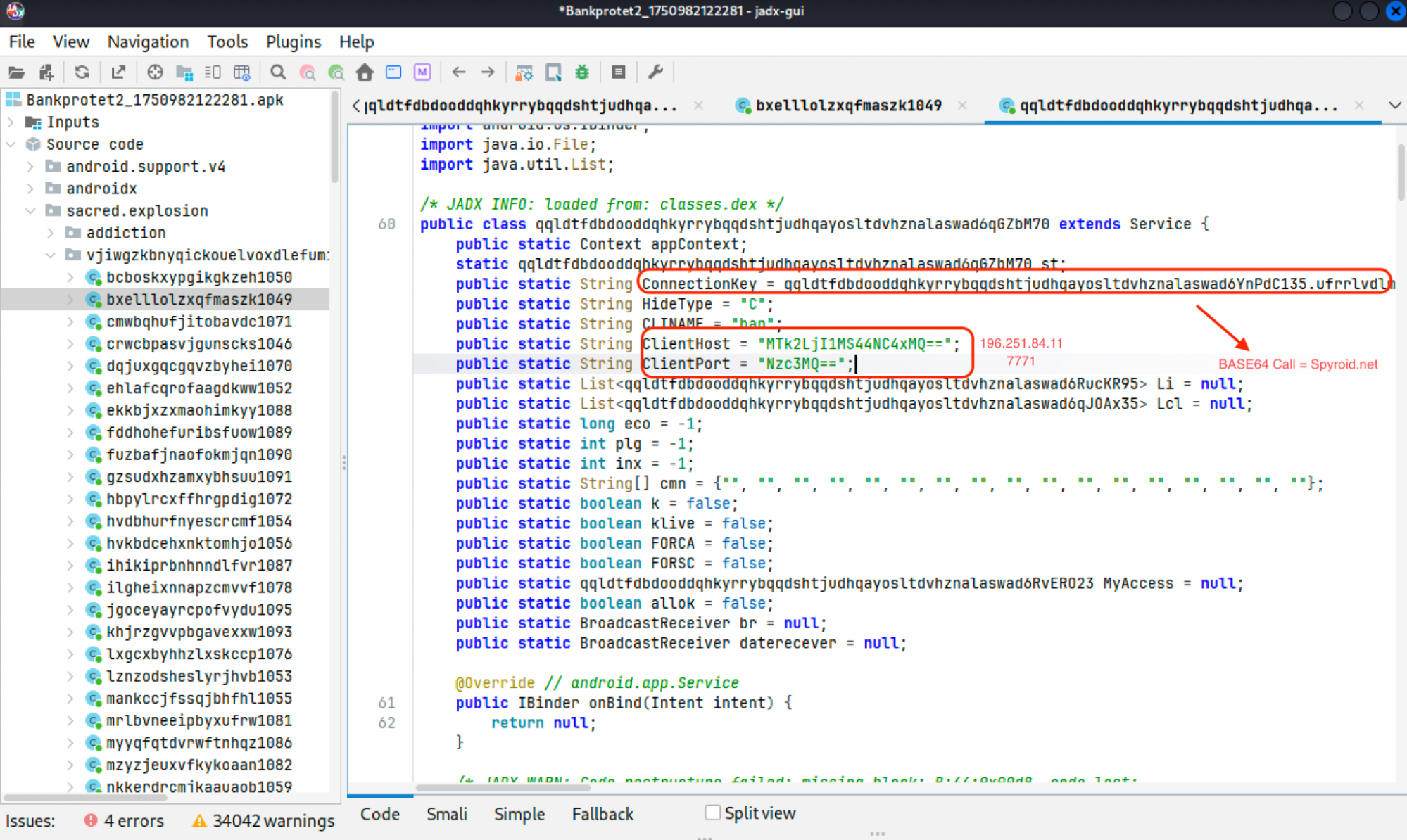This screenshot has height=840, width=1407.
Task: Collapse sacred.explosion package
Action: click(x=30, y=211)
